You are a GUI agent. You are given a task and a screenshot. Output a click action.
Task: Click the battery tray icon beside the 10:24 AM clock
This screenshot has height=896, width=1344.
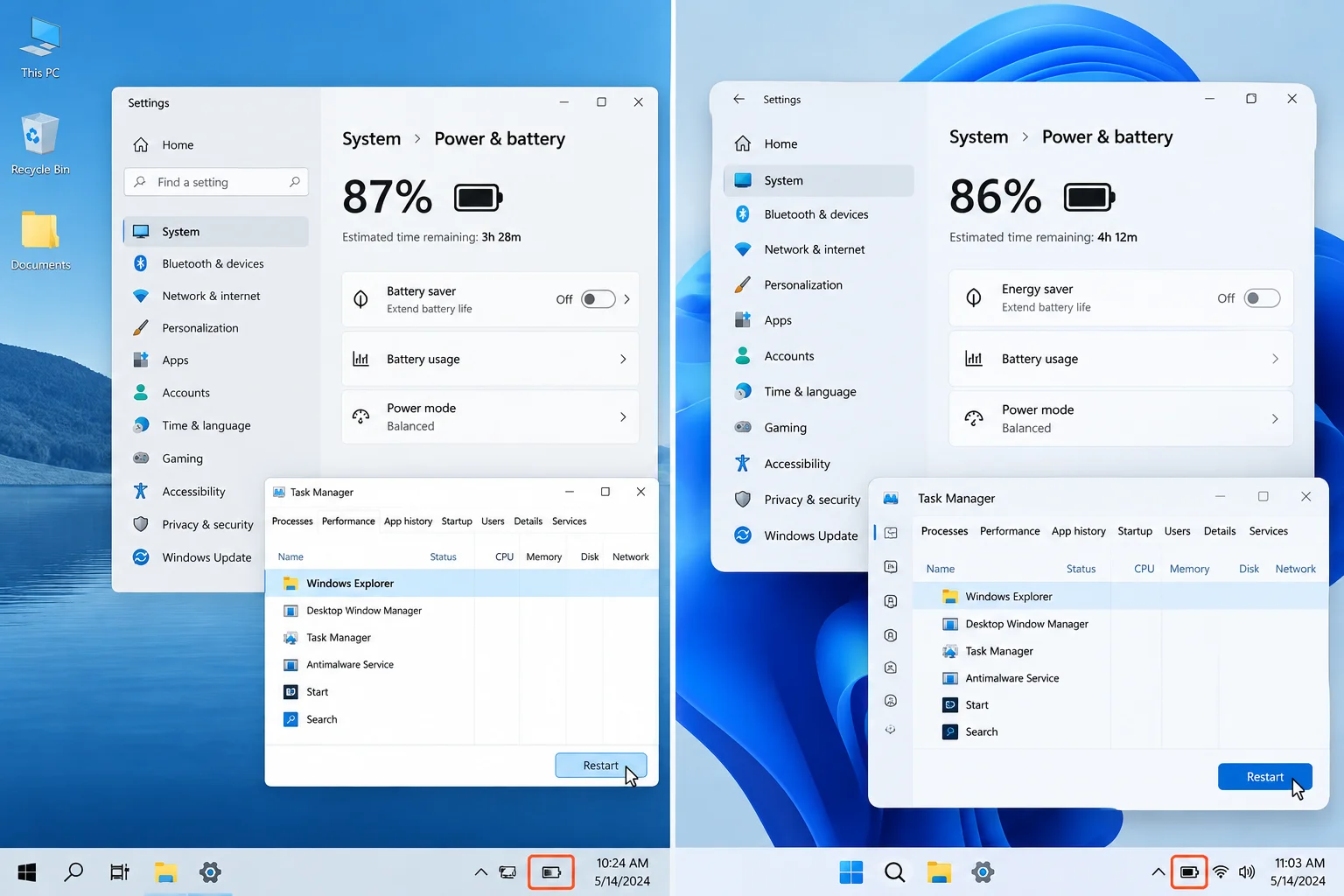tap(551, 872)
